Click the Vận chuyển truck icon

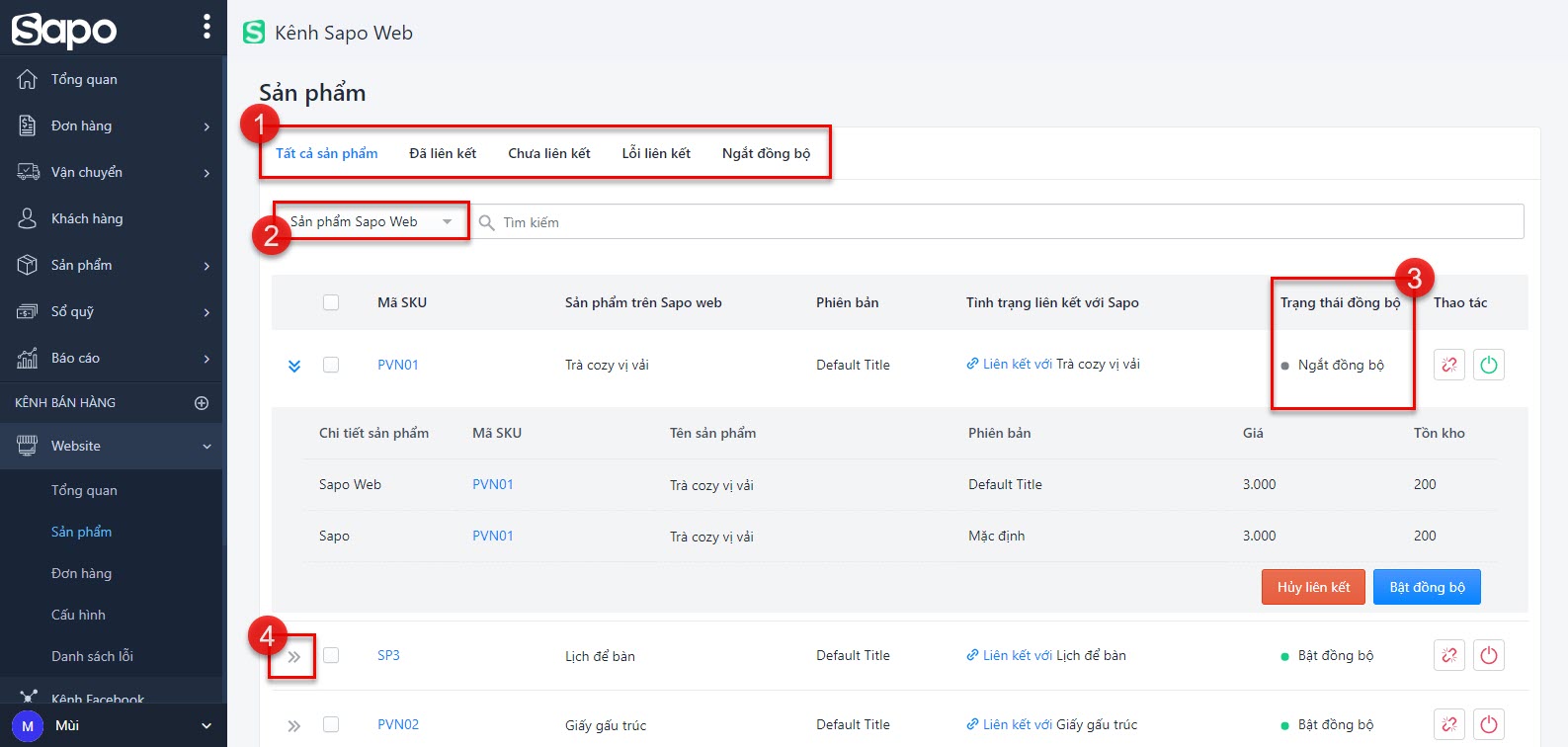(x=28, y=172)
